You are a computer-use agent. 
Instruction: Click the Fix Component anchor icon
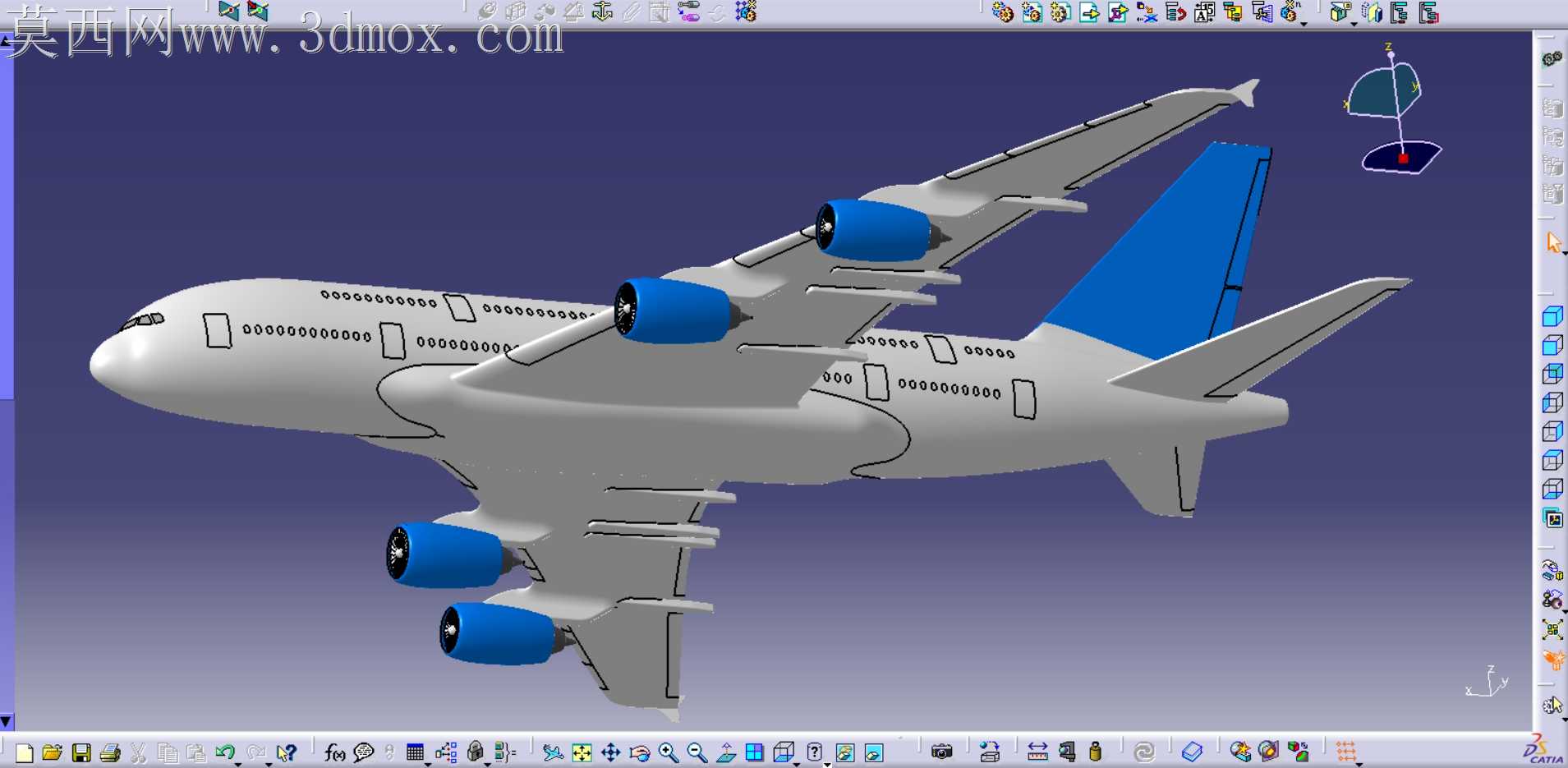point(603,11)
